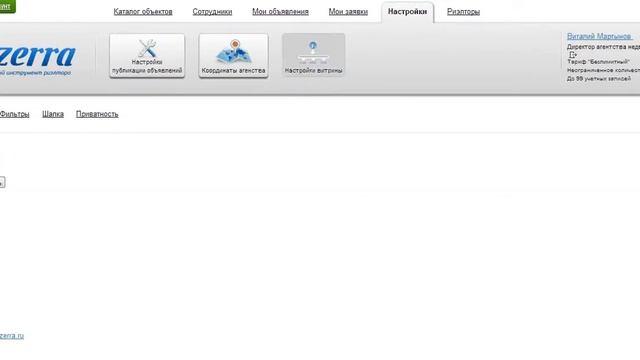Open the Мои заявки tab
The height and width of the screenshot is (360, 640).
tap(348, 11)
